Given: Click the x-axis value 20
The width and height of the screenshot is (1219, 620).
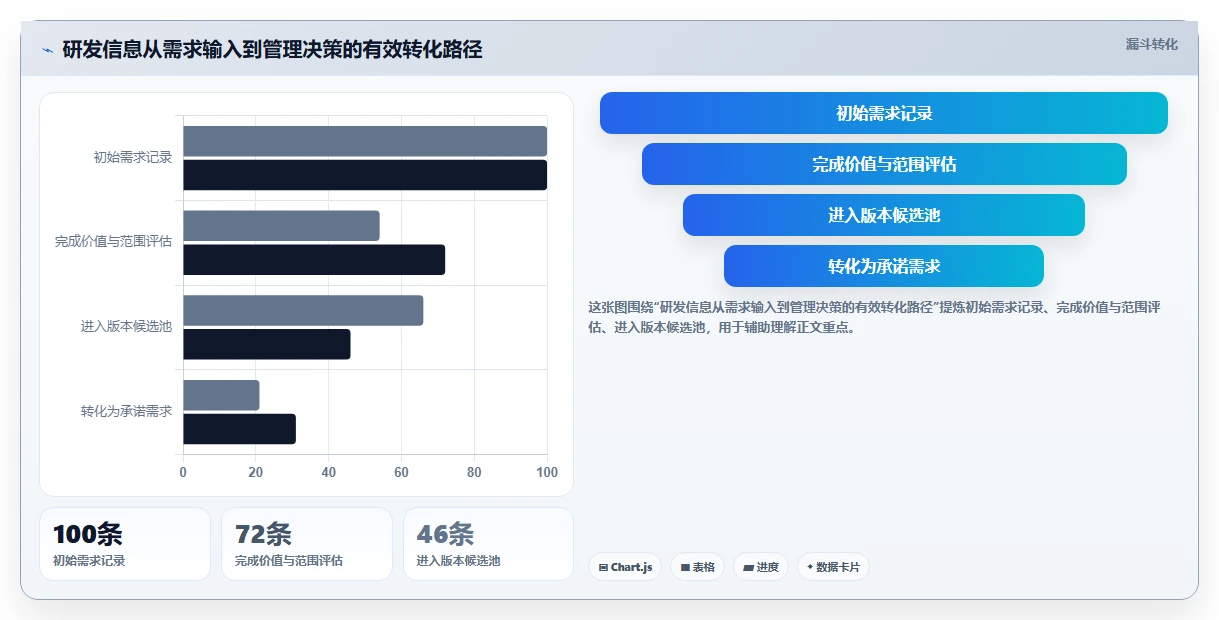Looking at the screenshot, I should click(x=256, y=473).
